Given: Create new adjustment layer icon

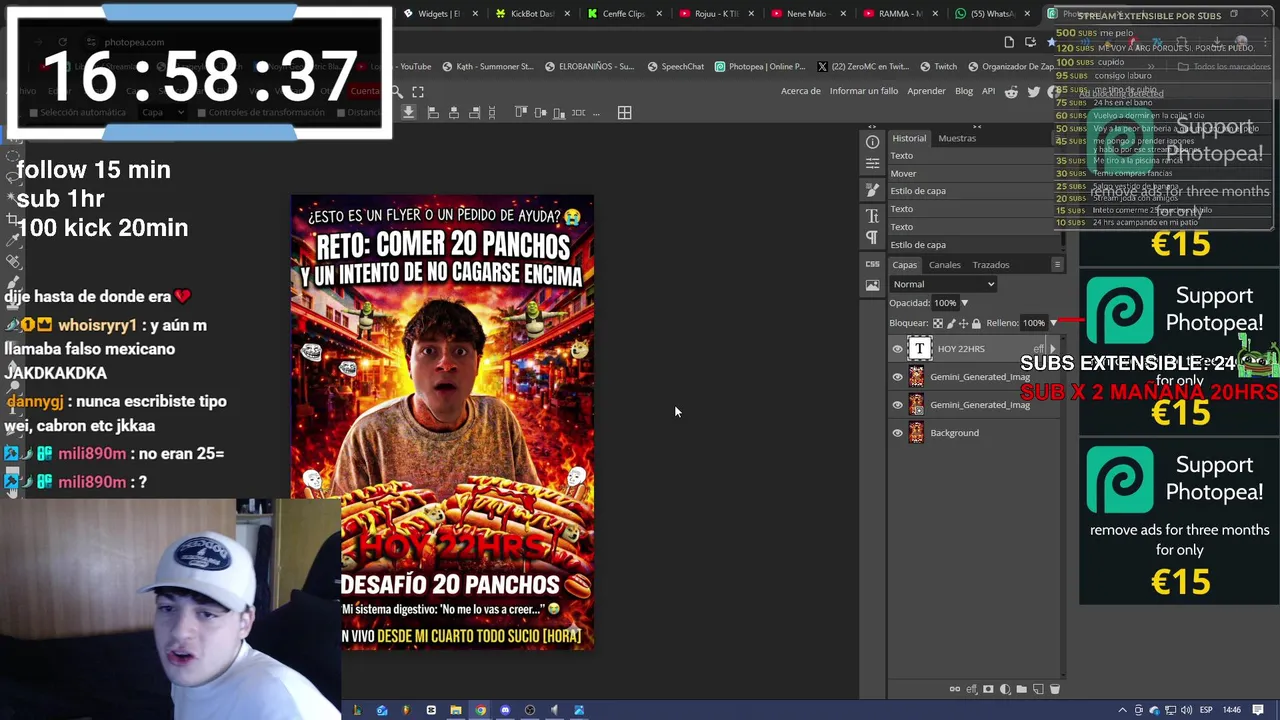Looking at the screenshot, I should pyautogui.click(x=1005, y=689).
